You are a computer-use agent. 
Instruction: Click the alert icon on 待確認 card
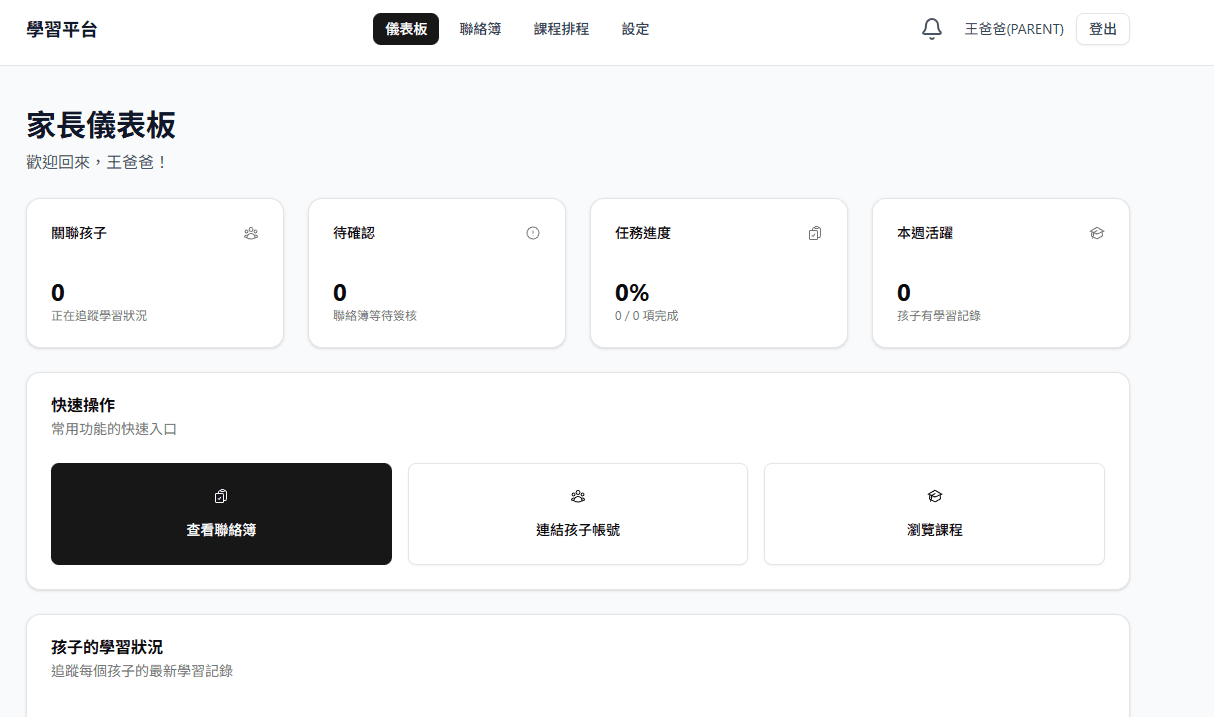(x=532, y=233)
